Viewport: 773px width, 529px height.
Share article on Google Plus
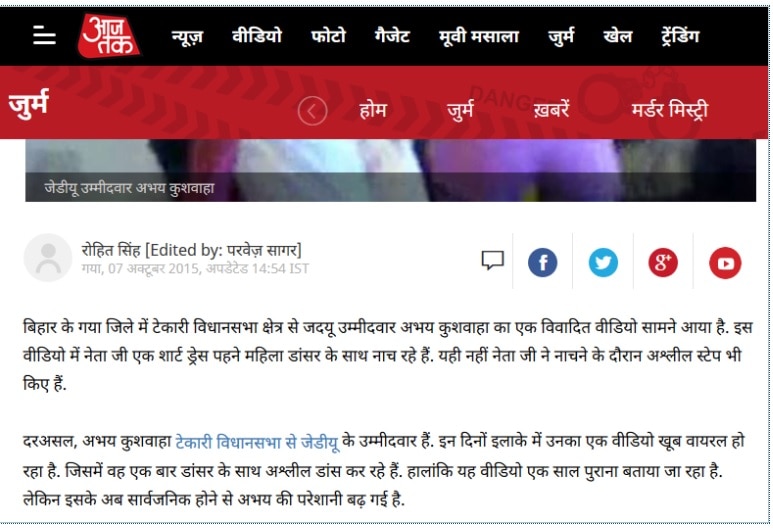(x=663, y=262)
